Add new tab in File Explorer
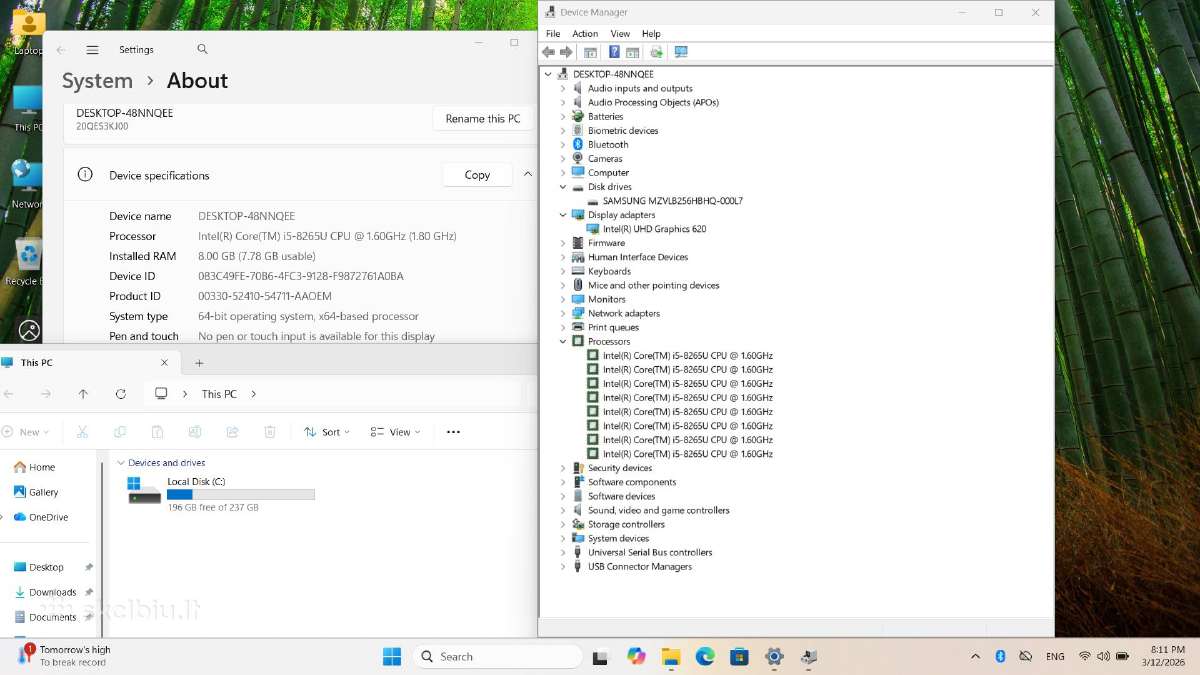1200x675 pixels. [199, 363]
